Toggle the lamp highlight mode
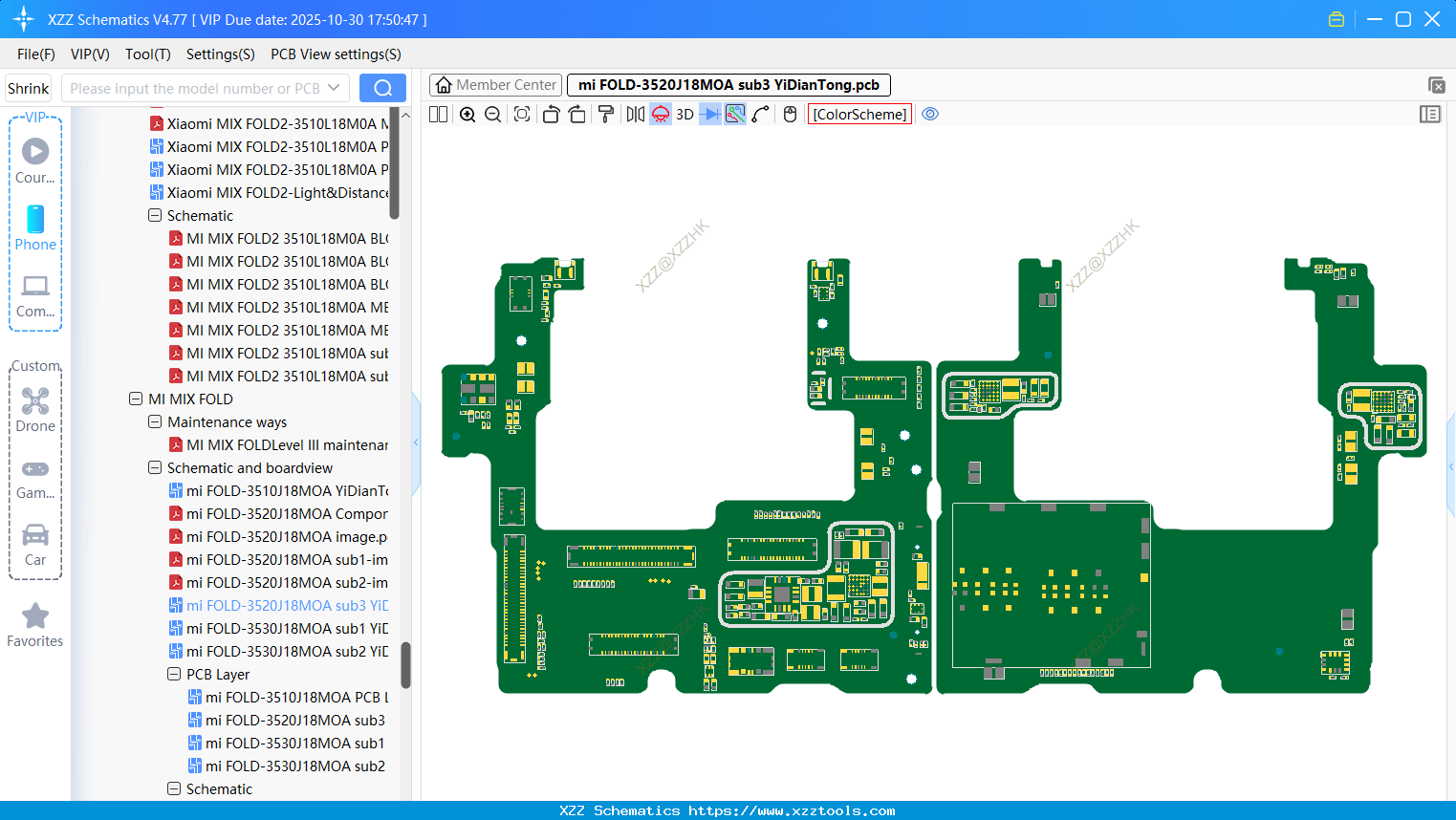The image size is (1456, 820). click(660, 114)
